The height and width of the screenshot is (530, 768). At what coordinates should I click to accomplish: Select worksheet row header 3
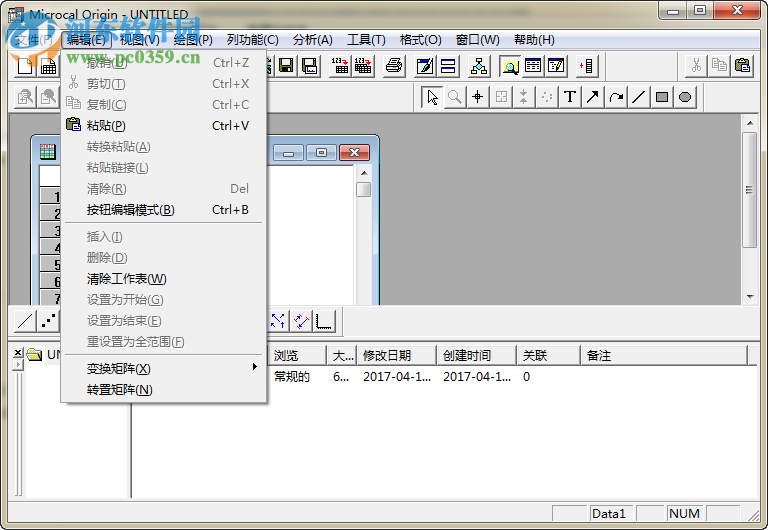coord(50,230)
